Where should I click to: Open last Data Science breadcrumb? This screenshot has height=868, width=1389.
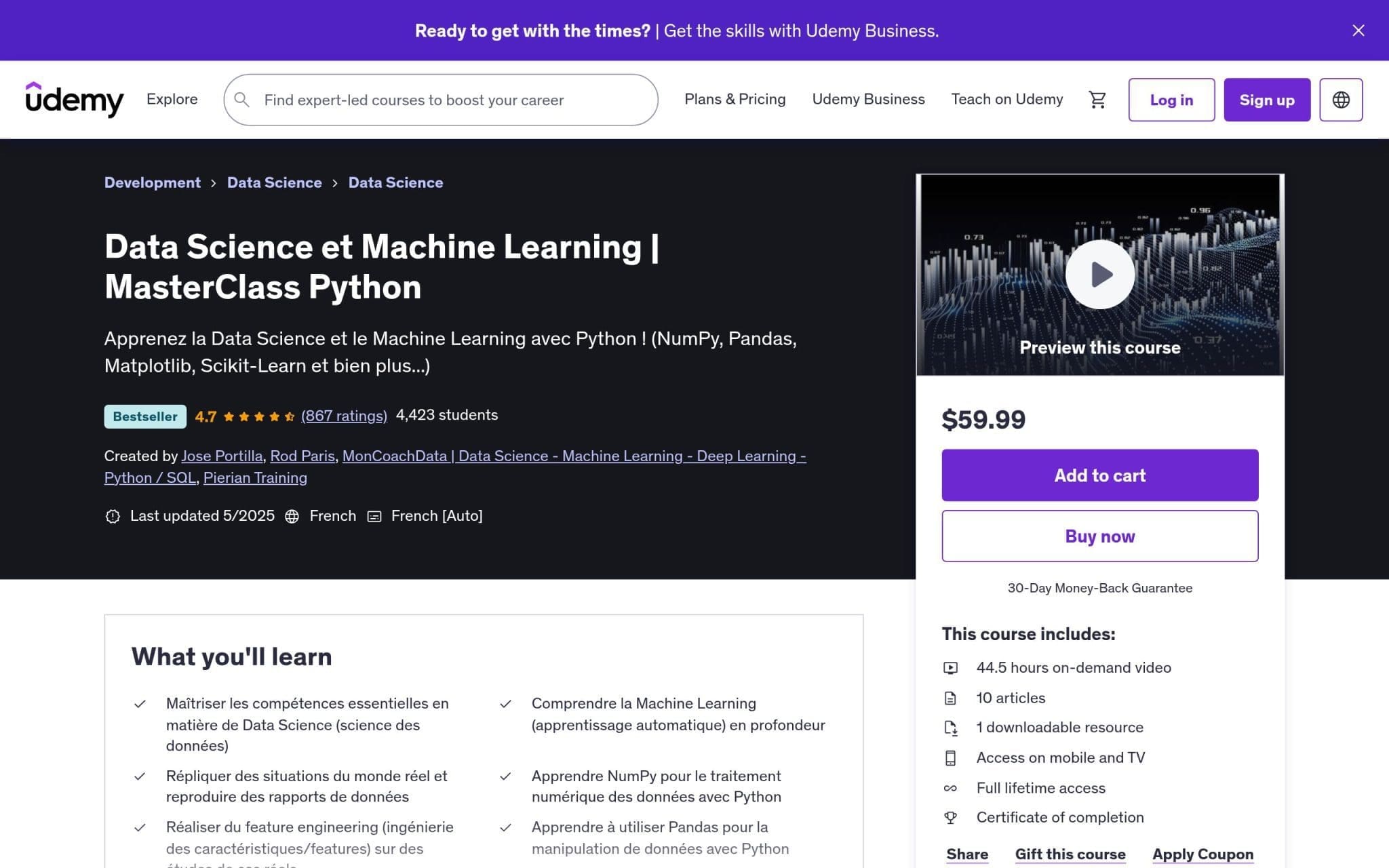coord(395,182)
